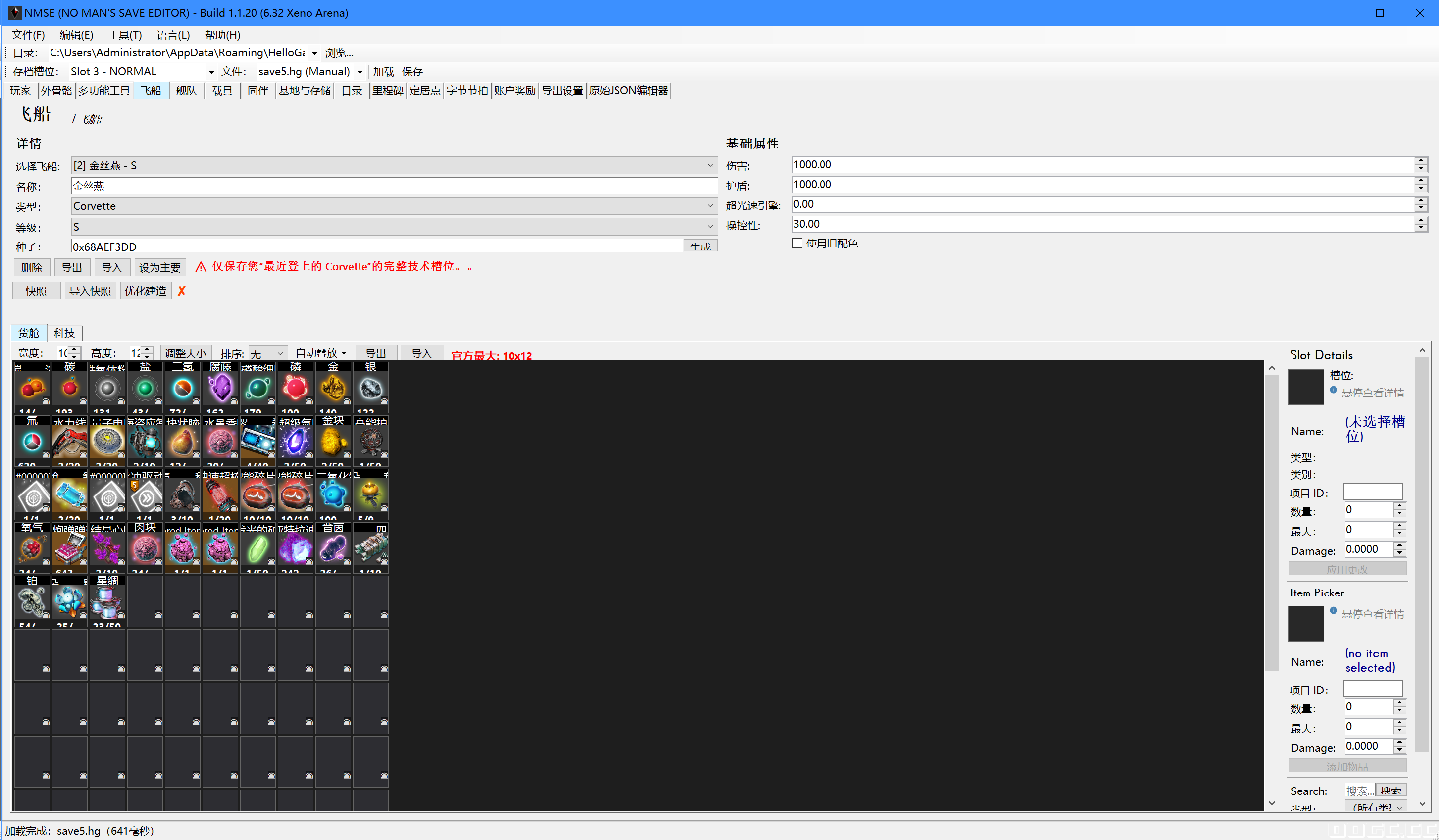Screen dimensions: 1439x840
Task: Click the ship seed input field 0x68AEF3DD
Action: [377, 246]
